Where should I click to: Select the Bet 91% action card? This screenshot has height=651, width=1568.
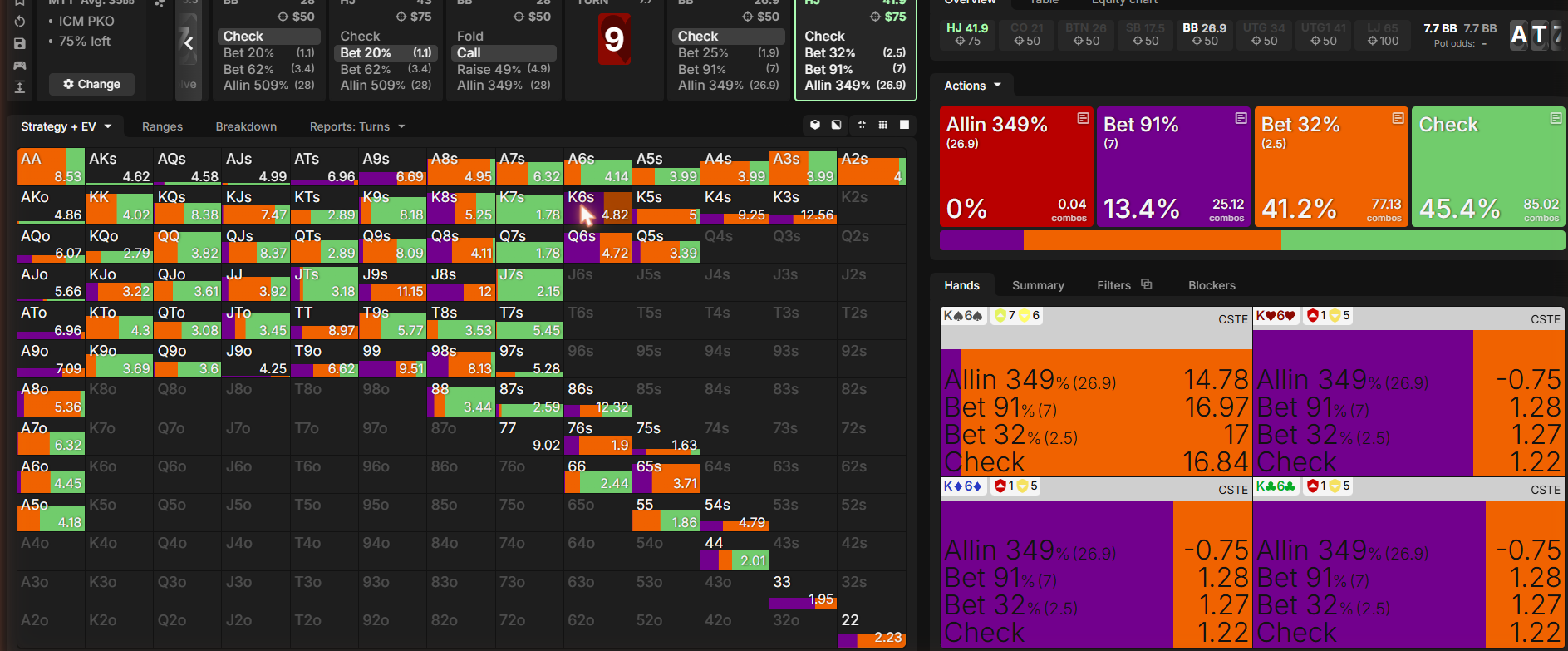(1174, 166)
